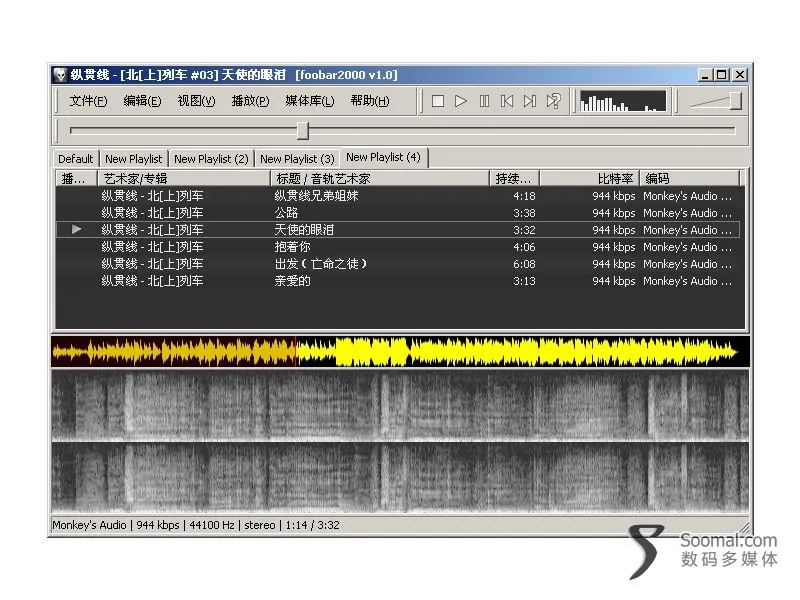Click the spectrum visualization in the toolbar

[x=623, y=101]
